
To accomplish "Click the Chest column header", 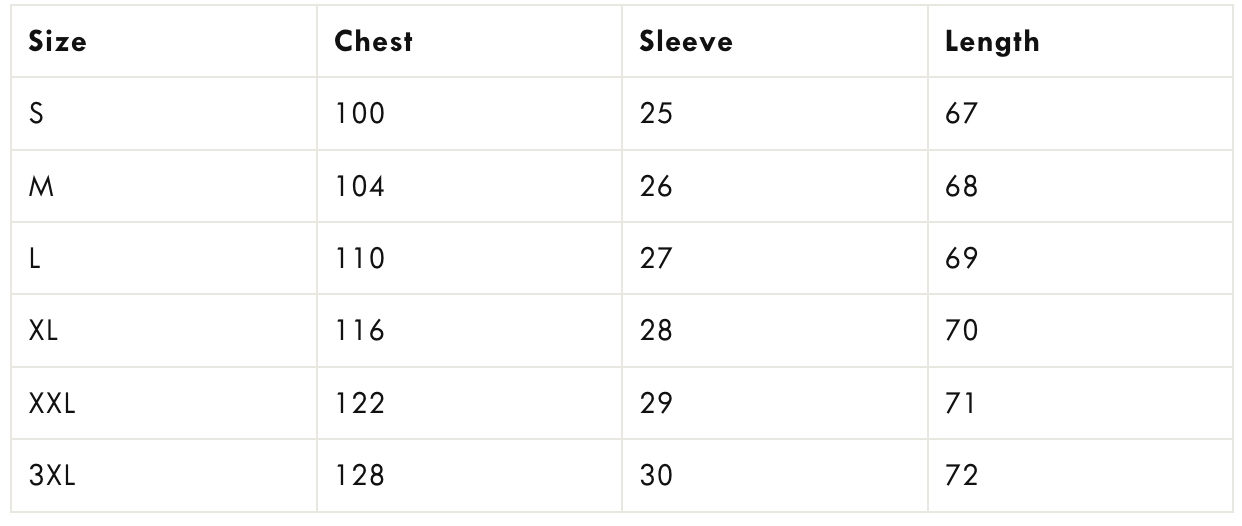I will pyautogui.click(x=374, y=42).
